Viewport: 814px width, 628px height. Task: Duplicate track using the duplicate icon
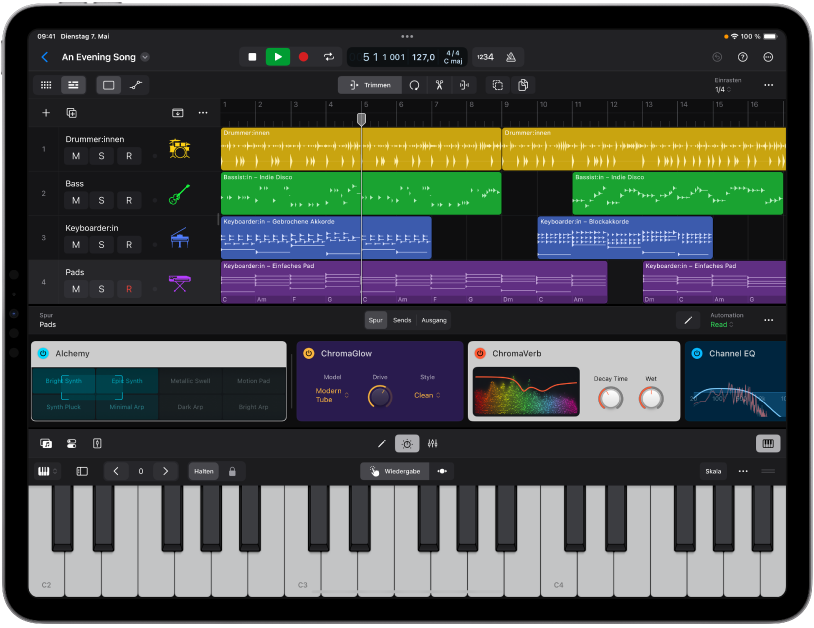[72, 113]
